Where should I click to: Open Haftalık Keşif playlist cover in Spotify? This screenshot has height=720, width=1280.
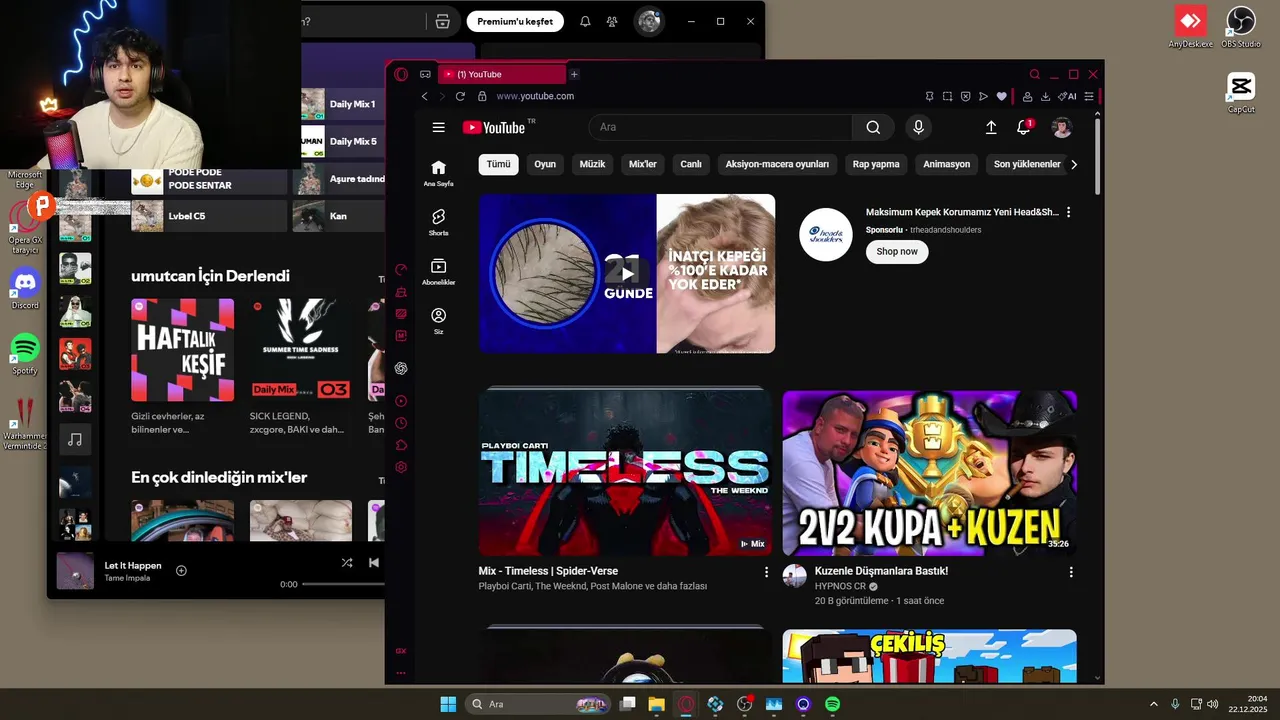point(182,350)
